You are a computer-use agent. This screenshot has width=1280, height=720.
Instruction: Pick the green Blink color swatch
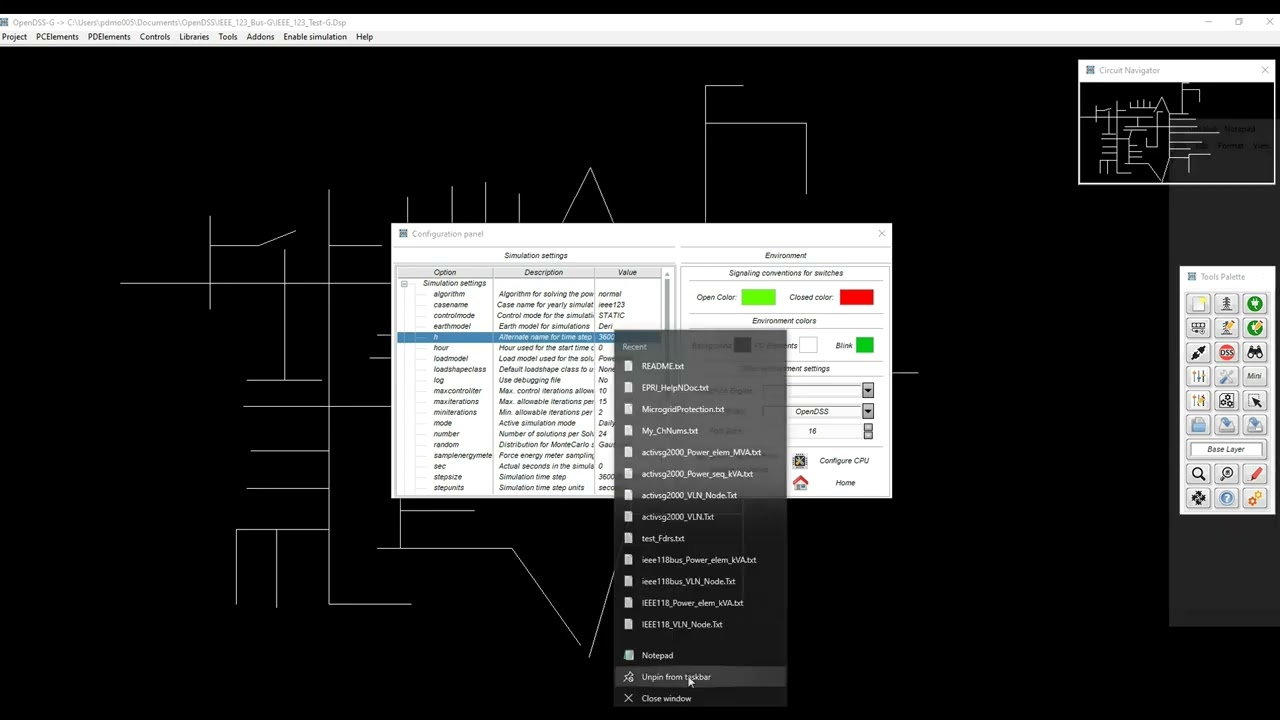point(865,345)
